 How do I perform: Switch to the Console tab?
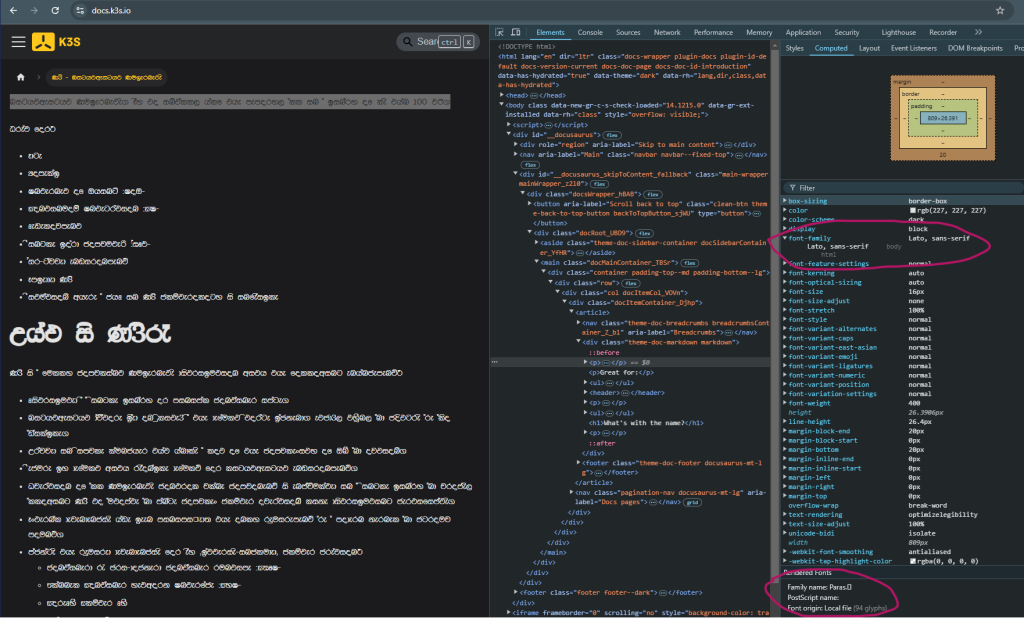[590, 32]
